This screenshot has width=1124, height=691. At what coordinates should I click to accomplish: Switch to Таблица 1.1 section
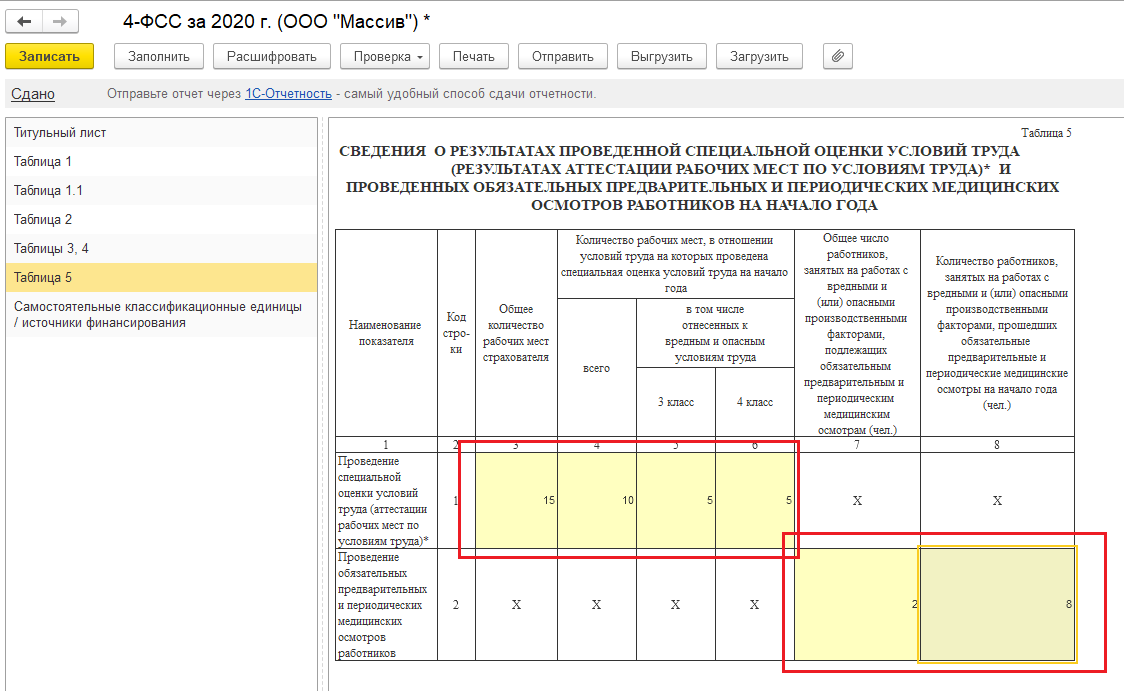(x=161, y=191)
